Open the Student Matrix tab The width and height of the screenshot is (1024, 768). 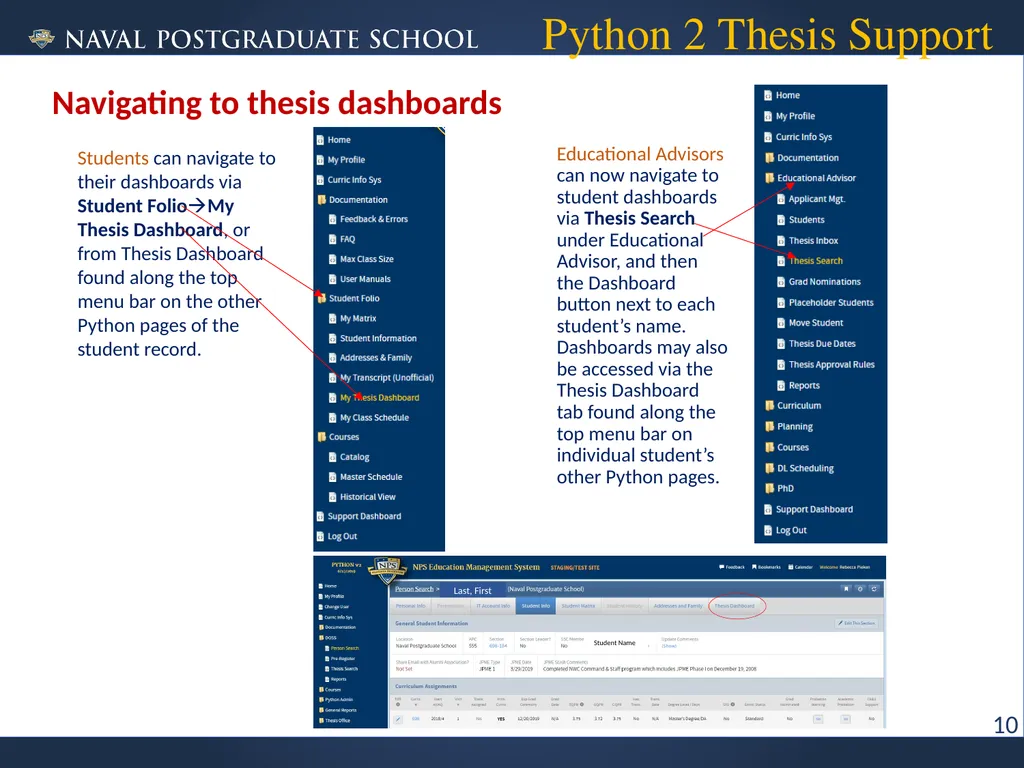point(578,606)
